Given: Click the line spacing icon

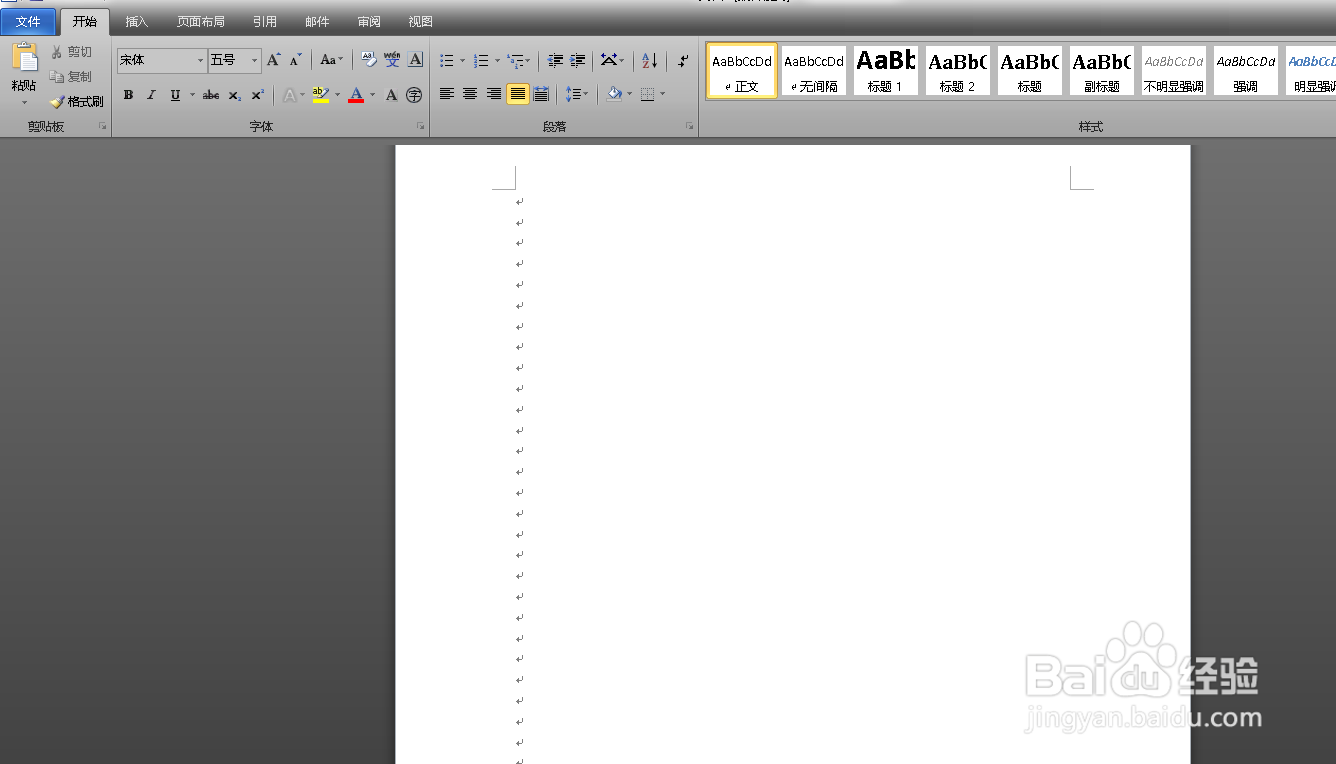Looking at the screenshot, I should coord(573,94).
